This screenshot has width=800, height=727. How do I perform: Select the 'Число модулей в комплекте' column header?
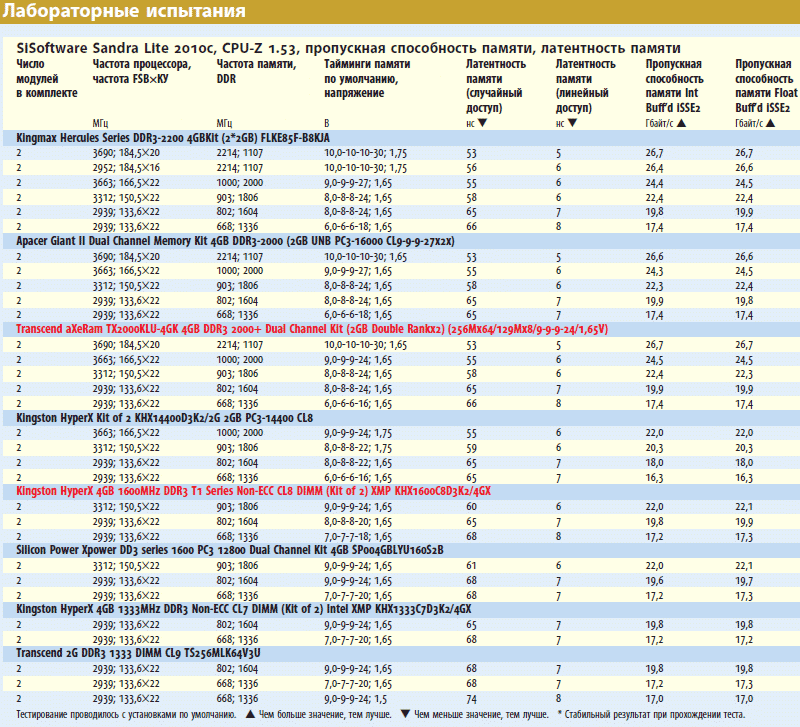coord(47,79)
